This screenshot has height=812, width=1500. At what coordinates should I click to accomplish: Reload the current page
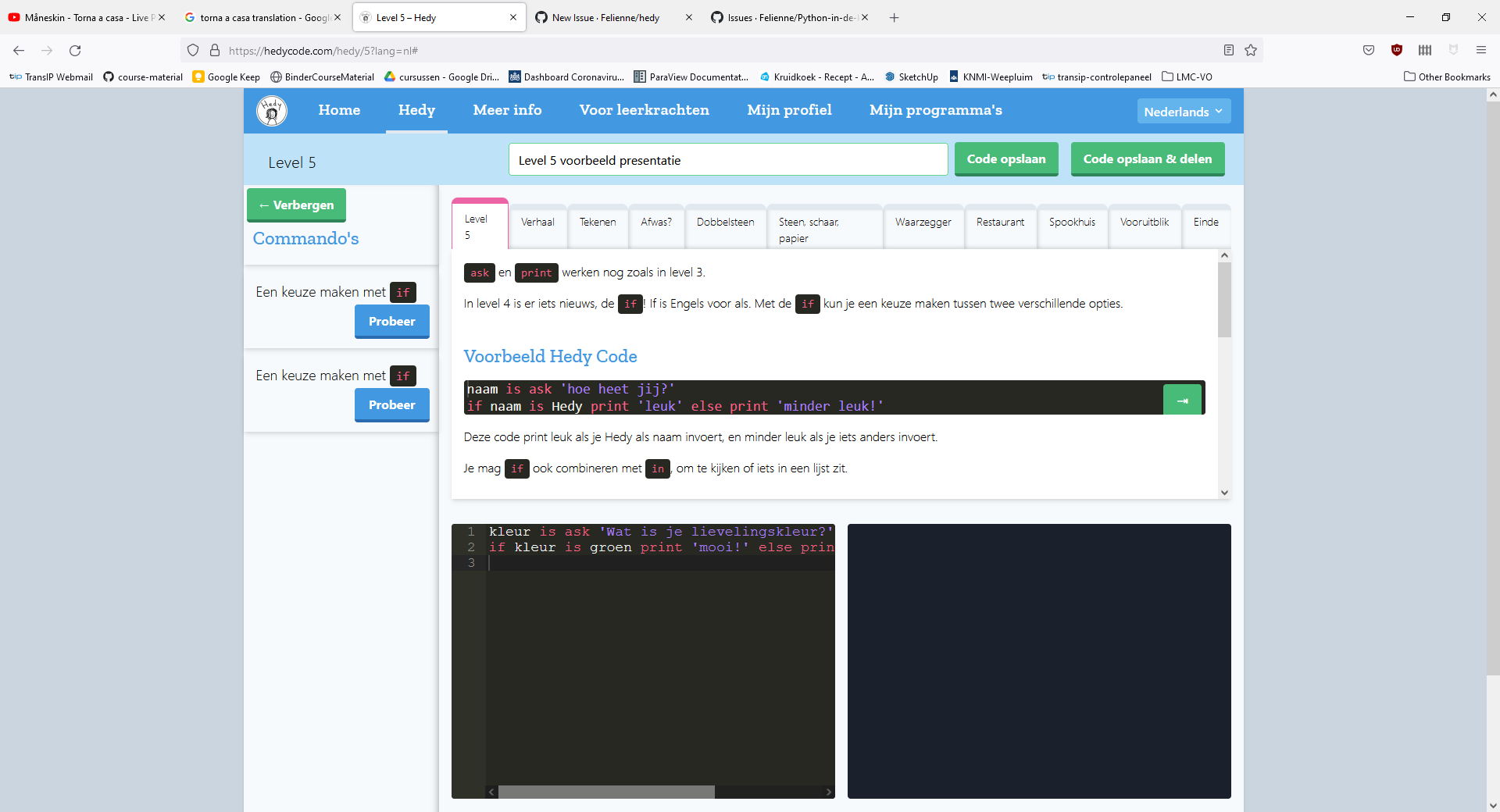click(75, 50)
